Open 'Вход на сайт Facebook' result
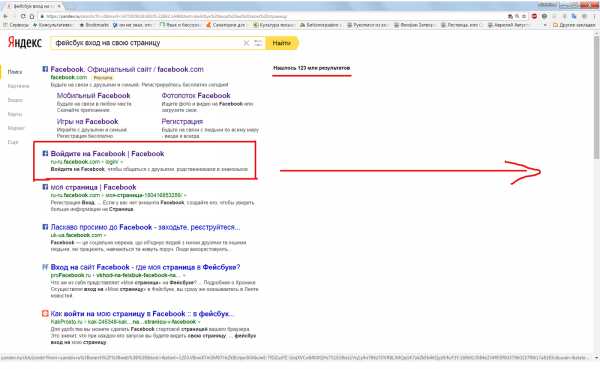The height and width of the screenshot is (369, 600). (x=145, y=267)
